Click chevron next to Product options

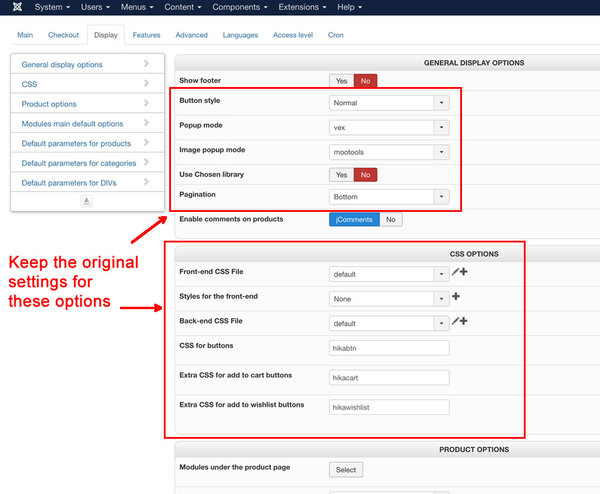(x=146, y=103)
